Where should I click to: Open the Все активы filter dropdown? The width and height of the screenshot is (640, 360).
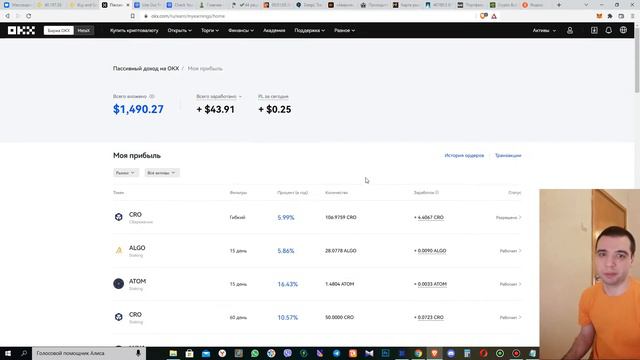coord(162,173)
